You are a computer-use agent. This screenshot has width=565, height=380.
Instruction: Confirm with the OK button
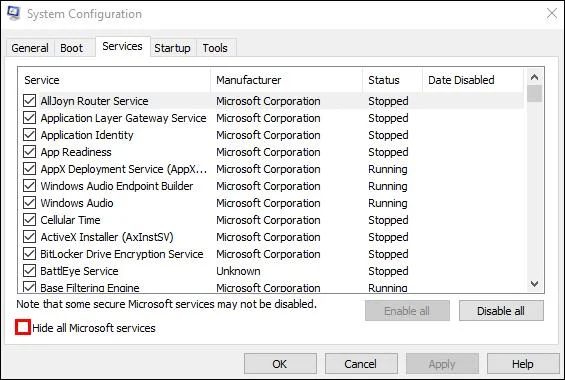[x=280, y=364]
